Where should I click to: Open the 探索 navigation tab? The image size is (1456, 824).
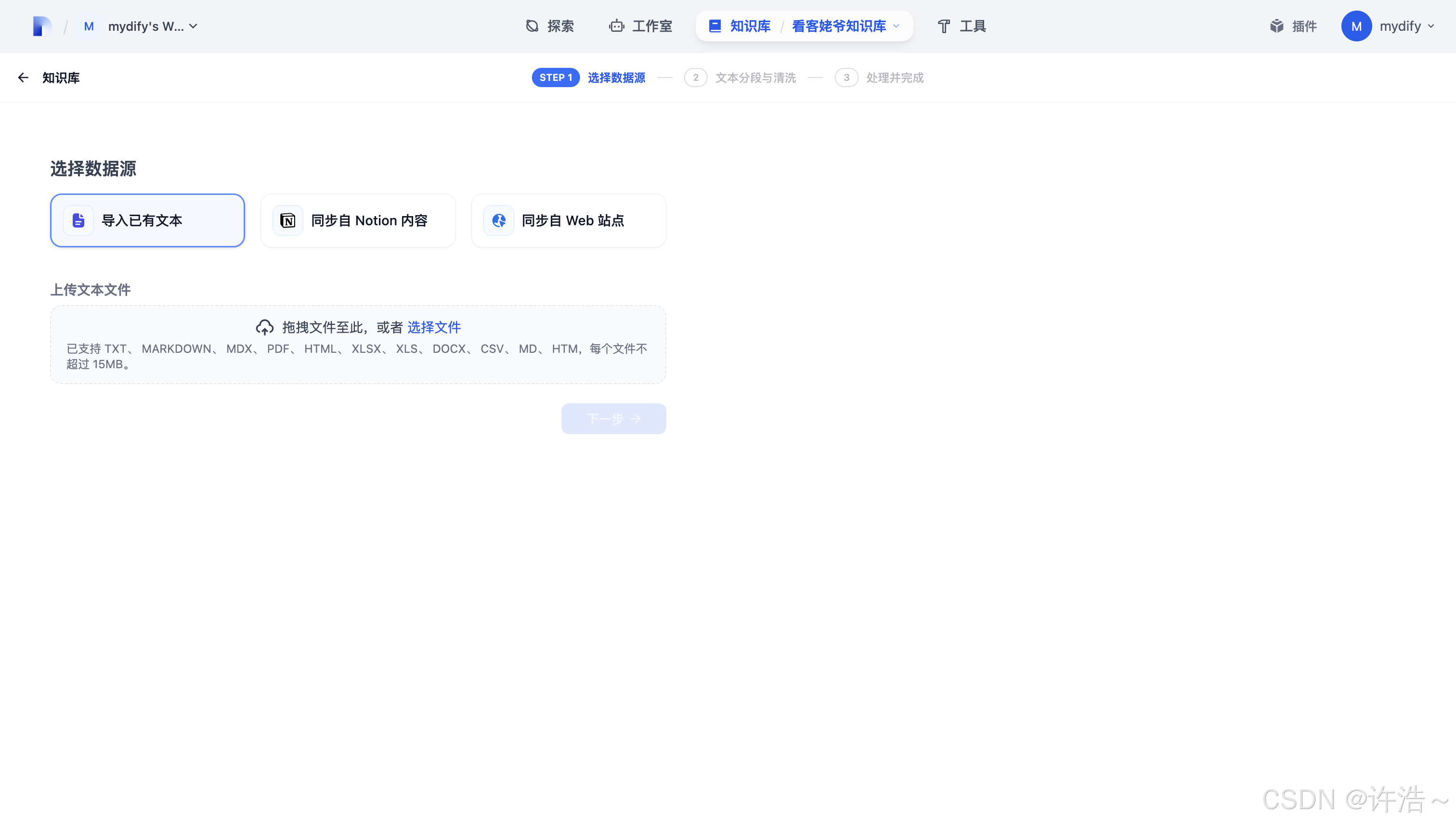tap(560, 26)
